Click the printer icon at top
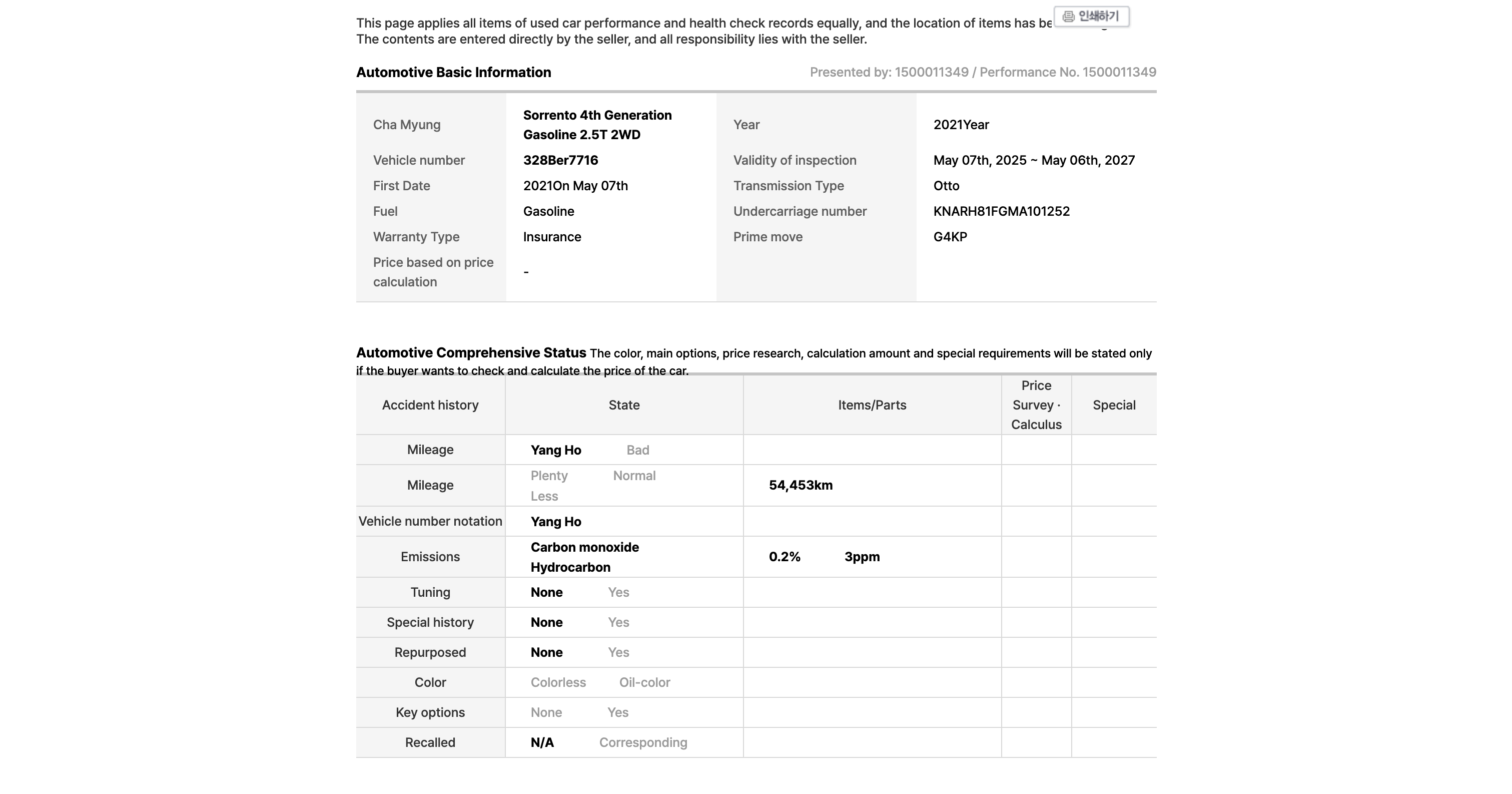 pos(1068,17)
